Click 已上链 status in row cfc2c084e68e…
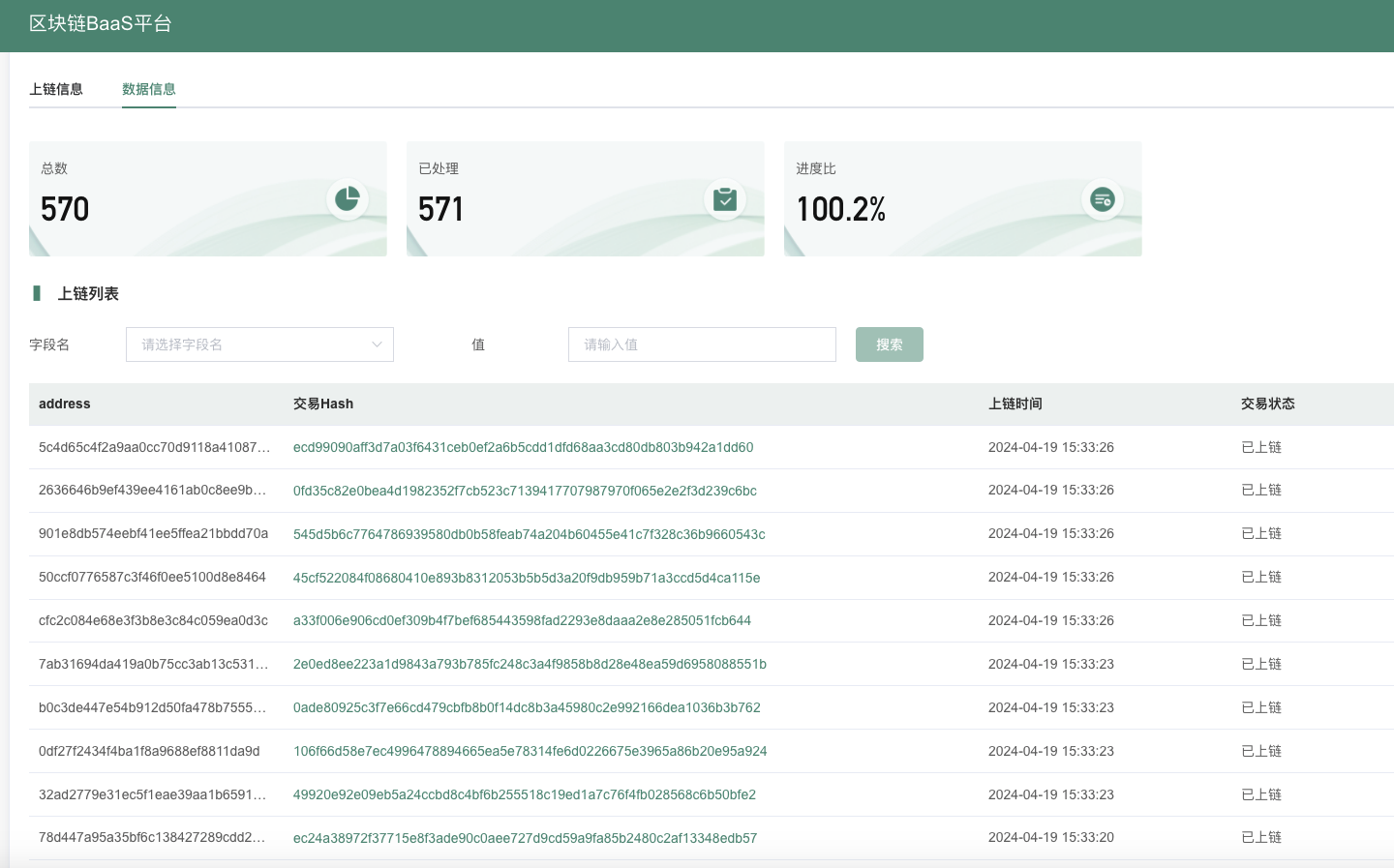Screen dimensions: 1394x868 tap(1261, 620)
